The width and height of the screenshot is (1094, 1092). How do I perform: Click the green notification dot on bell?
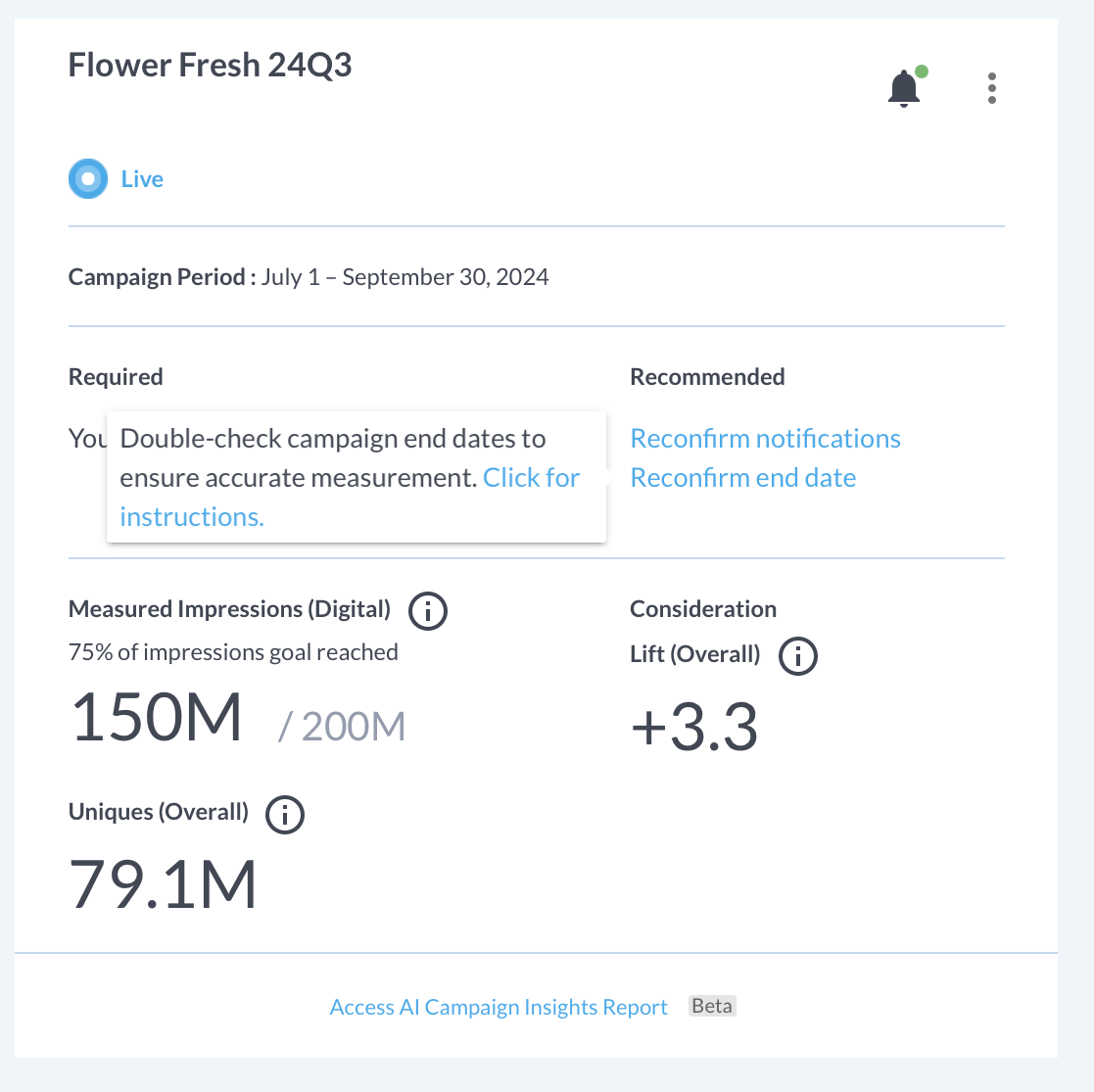click(921, 71)
